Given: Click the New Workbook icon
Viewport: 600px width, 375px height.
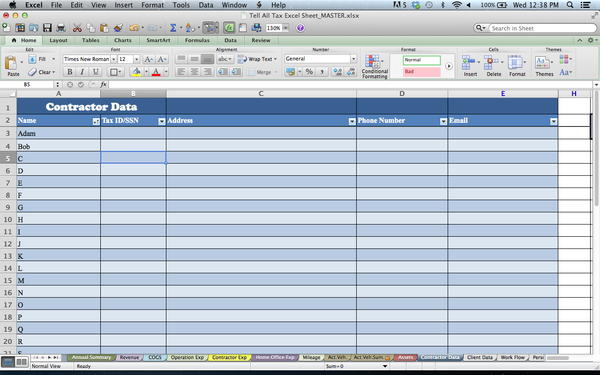Looking at the screenshot, I should 6,28.
